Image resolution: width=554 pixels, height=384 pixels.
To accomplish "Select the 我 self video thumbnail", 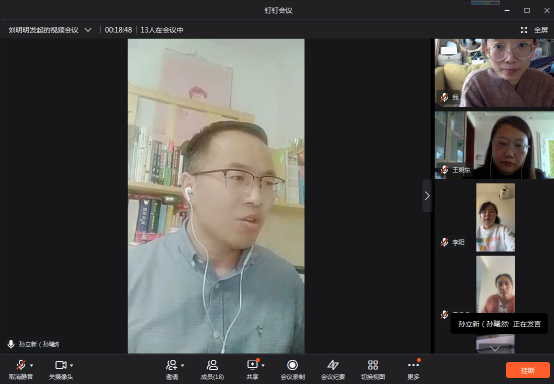I will [494, 73].
